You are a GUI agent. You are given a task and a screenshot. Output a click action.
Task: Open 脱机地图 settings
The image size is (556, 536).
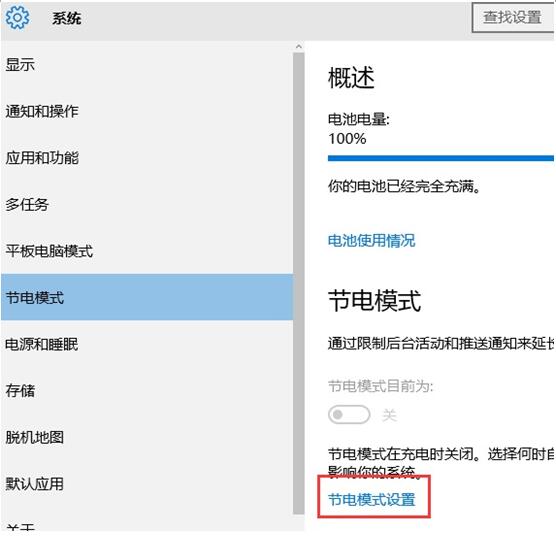point(146,437)
